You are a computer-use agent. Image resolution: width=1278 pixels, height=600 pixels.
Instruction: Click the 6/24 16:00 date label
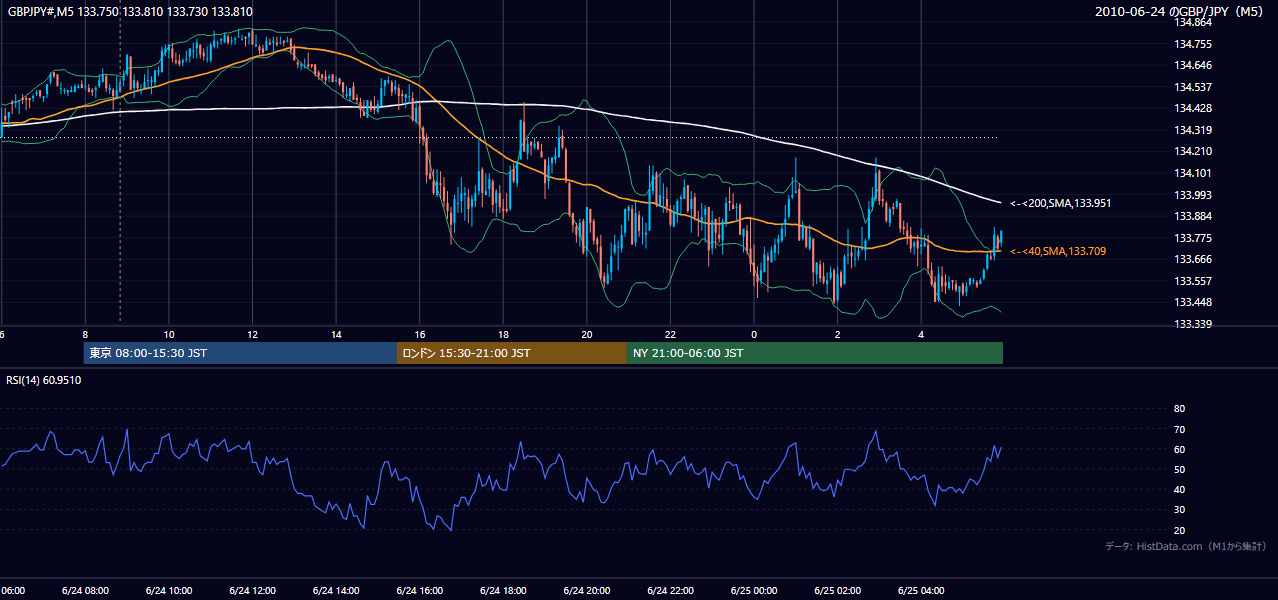tap(419, 590)
